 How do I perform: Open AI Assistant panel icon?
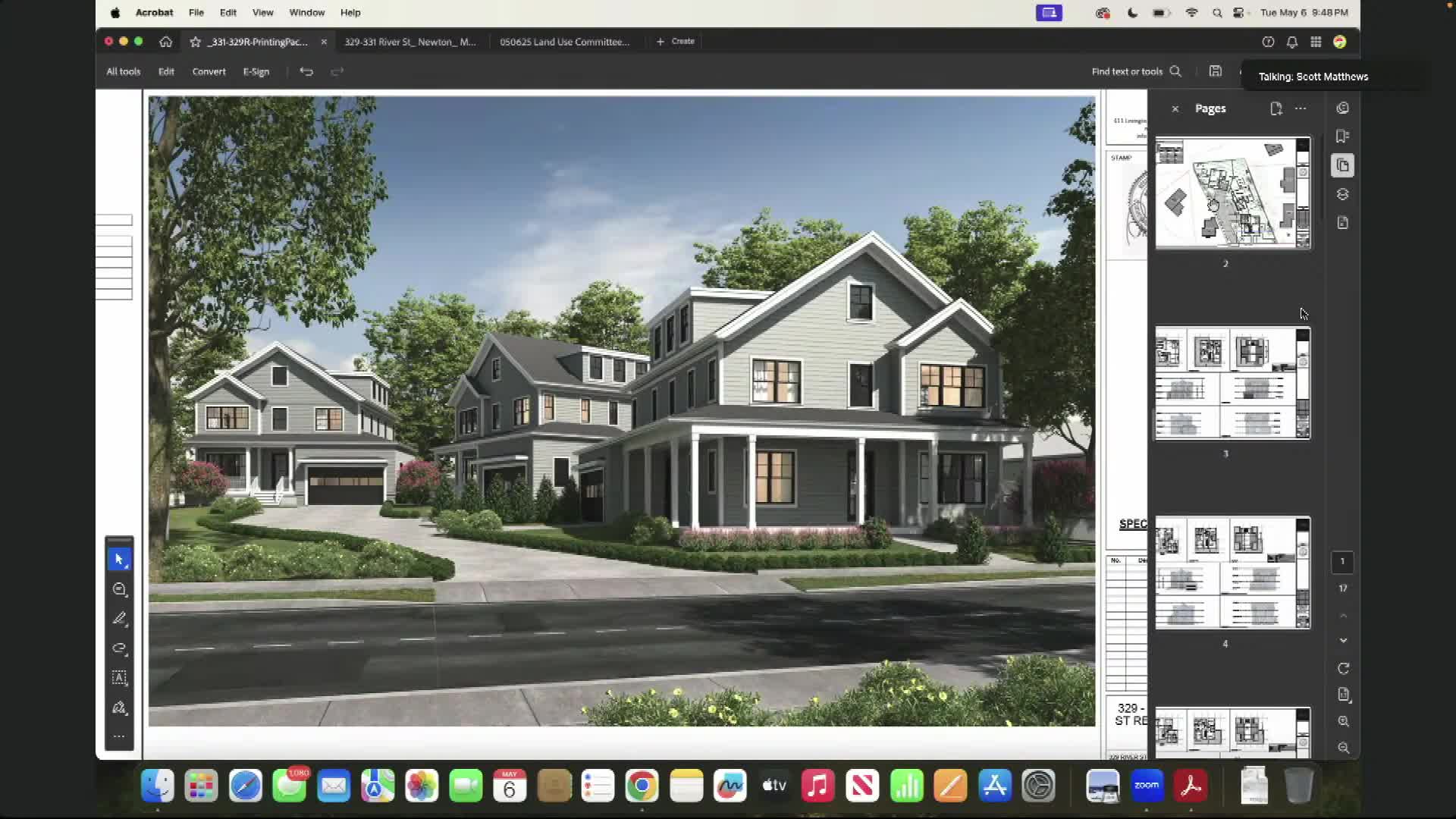tap(1343, 108)
